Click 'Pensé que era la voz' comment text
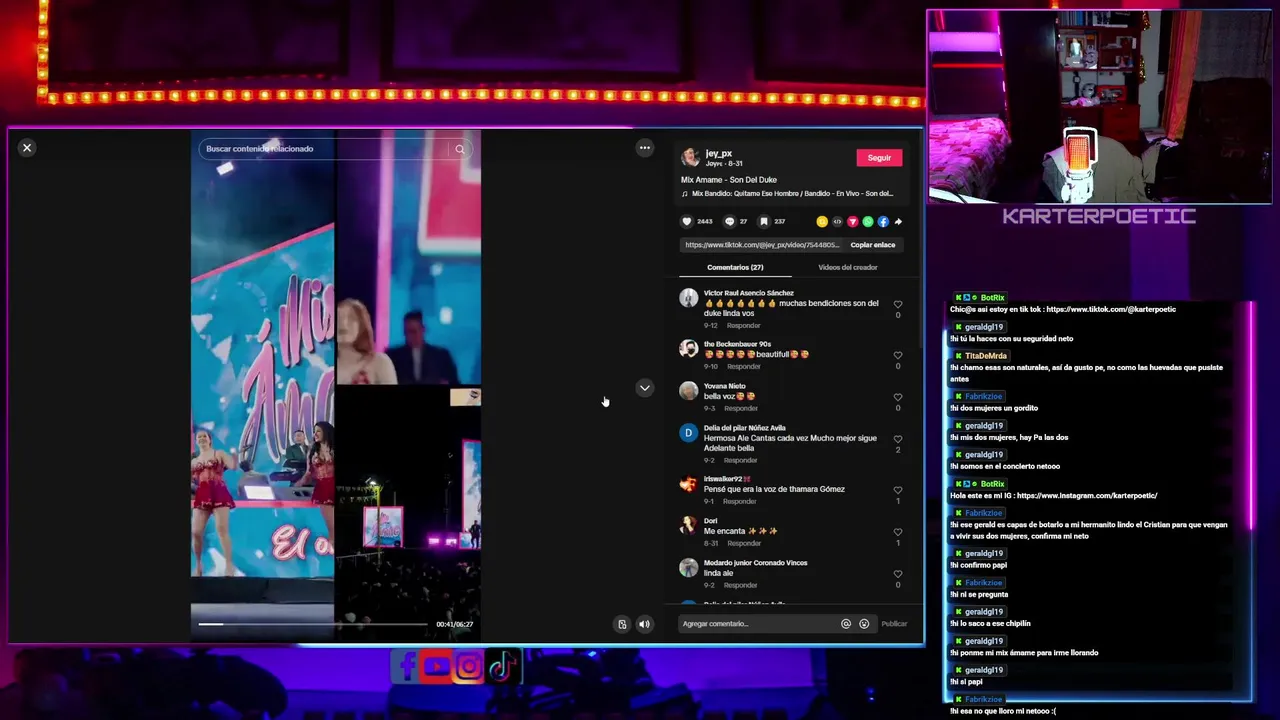The width and height of the screenshot is (1280, 720). (x=774, y=490)
